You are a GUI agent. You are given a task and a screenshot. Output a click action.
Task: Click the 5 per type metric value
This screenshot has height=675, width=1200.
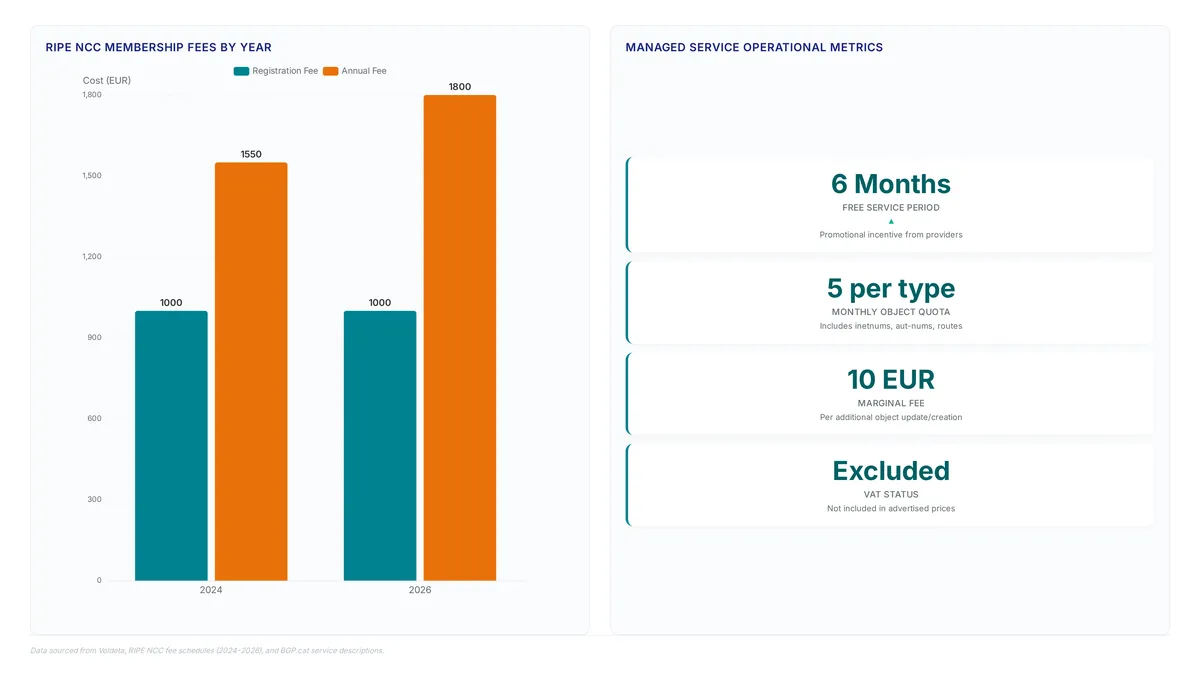(891, 288)
